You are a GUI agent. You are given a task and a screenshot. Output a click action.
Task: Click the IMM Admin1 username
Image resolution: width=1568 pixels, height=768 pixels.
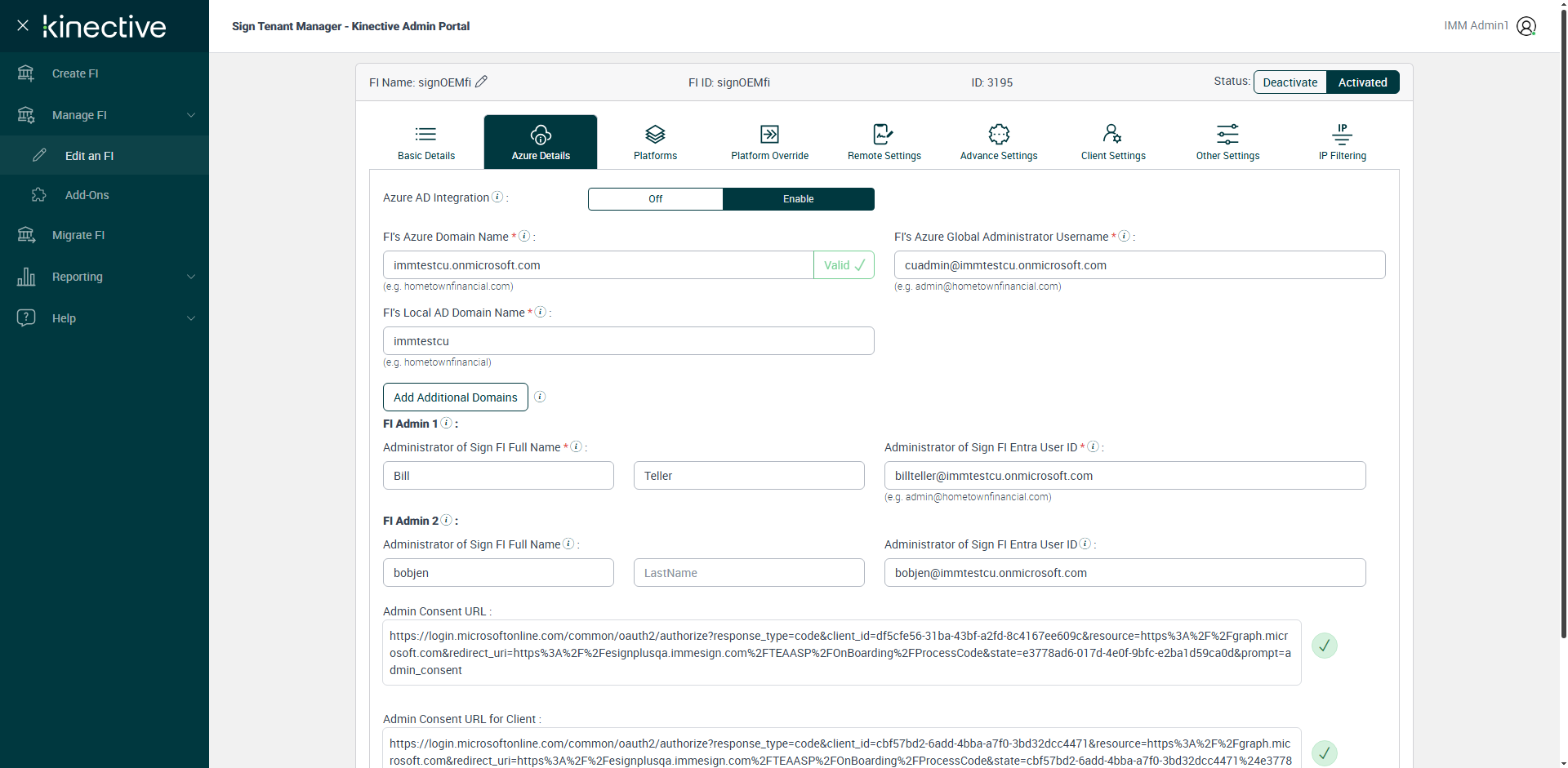coord(1476,26)
